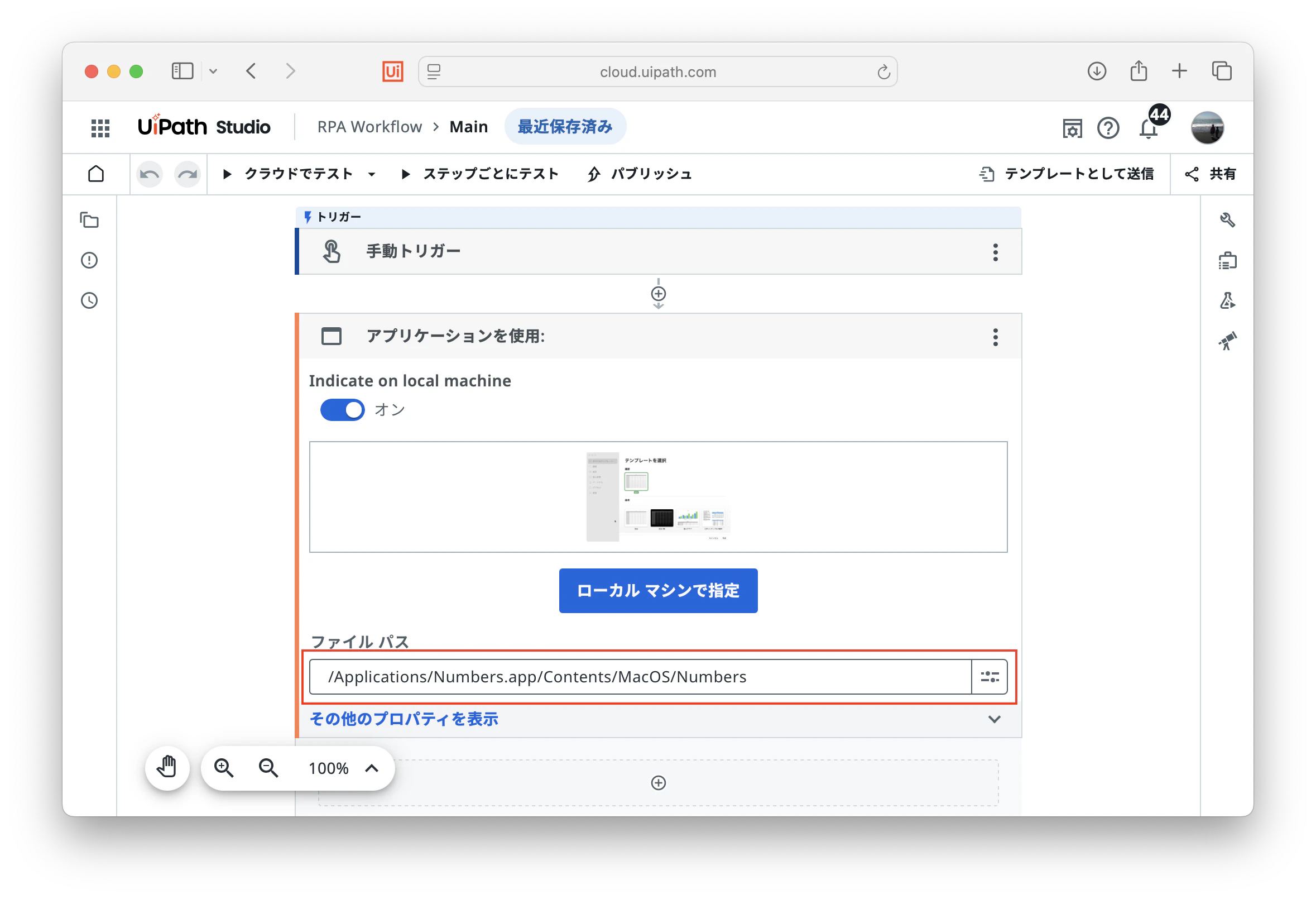This screenshot has width=1316, height=899.
Task: Click the 最近保存済み status badge
Action: point(565,127)
